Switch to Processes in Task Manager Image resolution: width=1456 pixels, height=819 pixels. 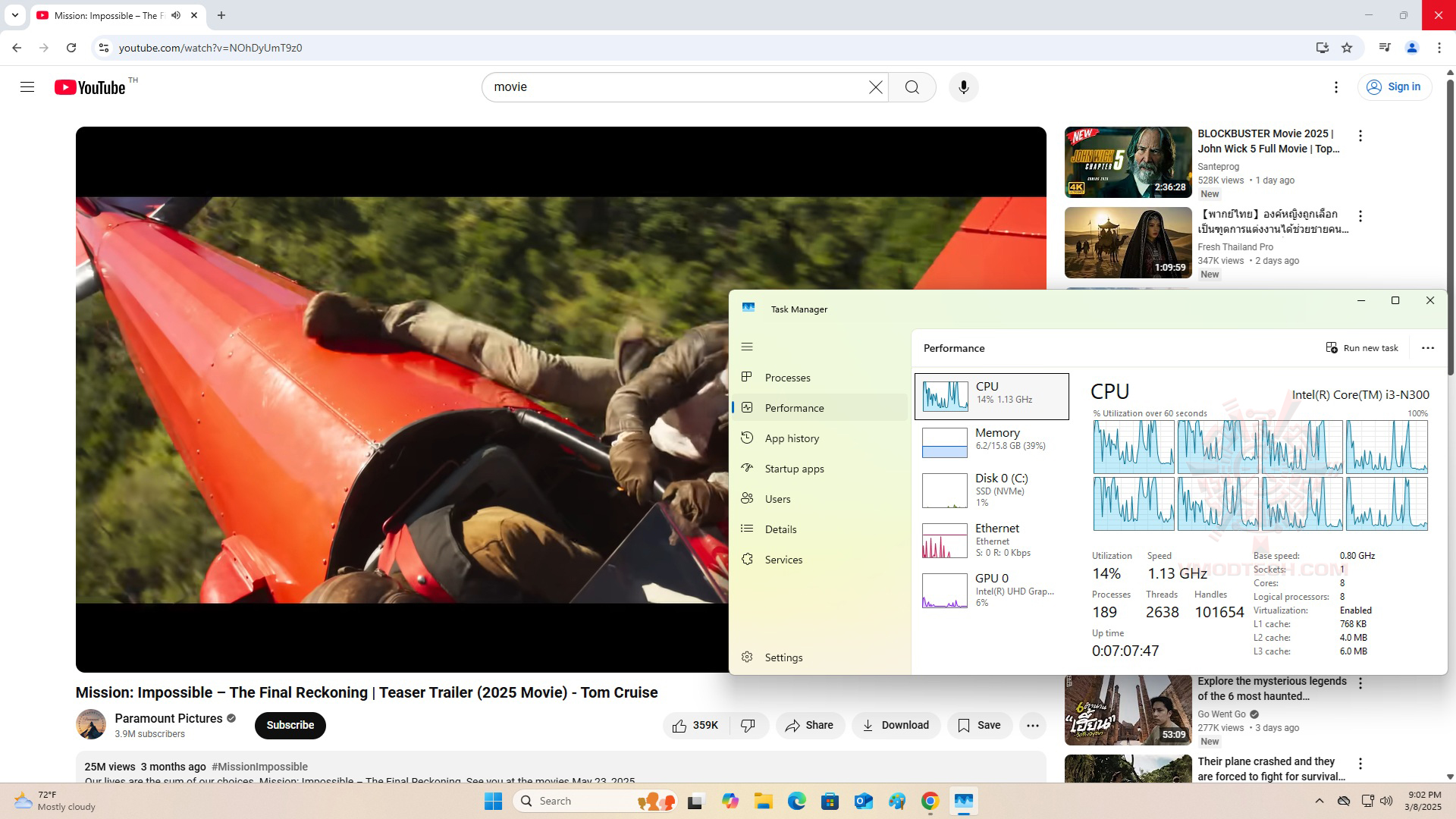[x=787, y=378]
